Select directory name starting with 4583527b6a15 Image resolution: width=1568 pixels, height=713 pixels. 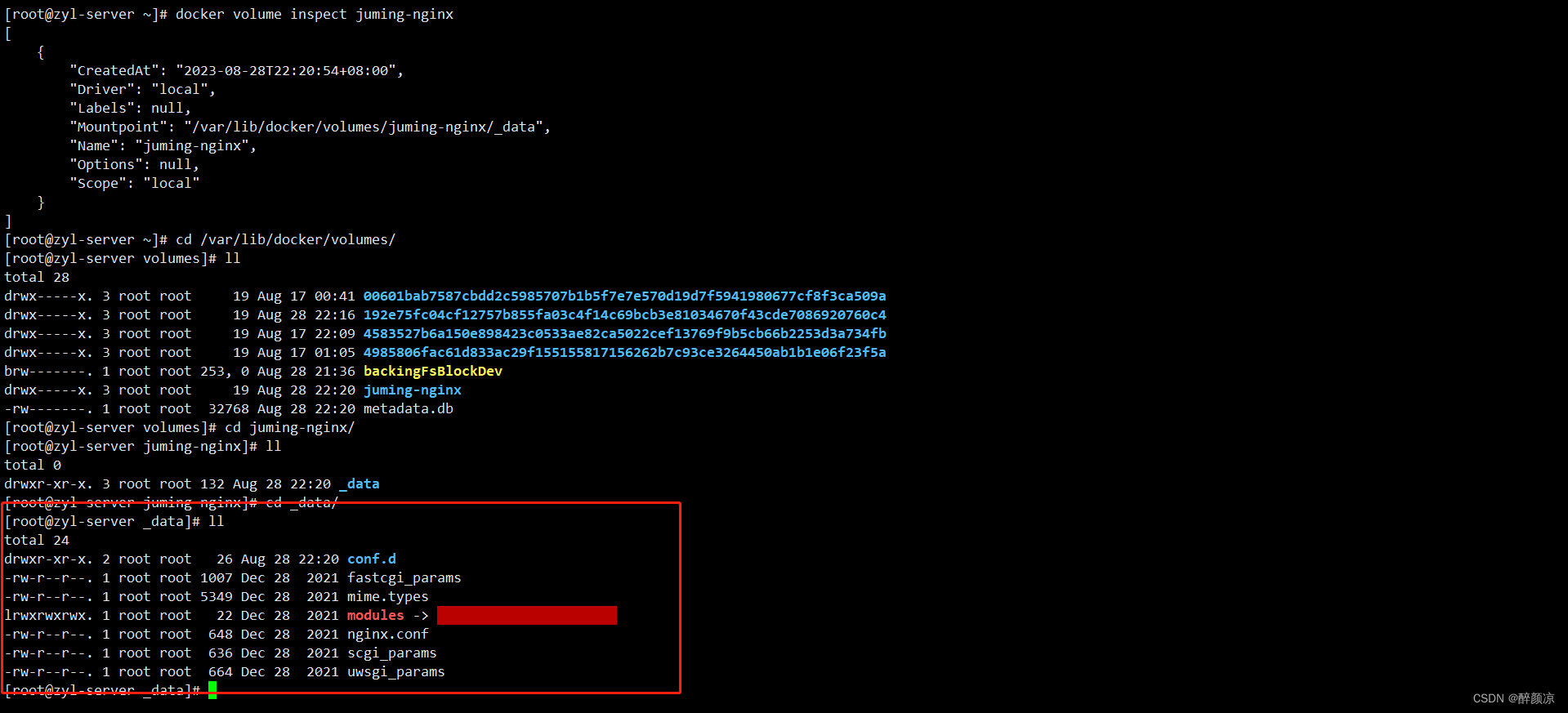[x=624, y=333]
